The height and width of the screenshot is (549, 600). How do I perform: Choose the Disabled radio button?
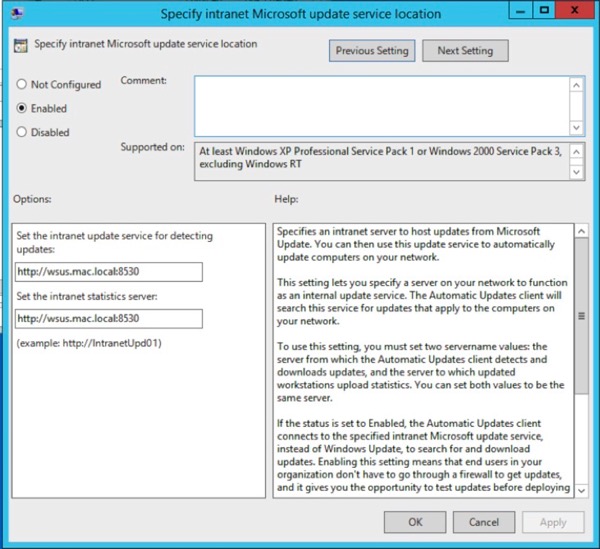pyautogui.click(x=23, y=132)
